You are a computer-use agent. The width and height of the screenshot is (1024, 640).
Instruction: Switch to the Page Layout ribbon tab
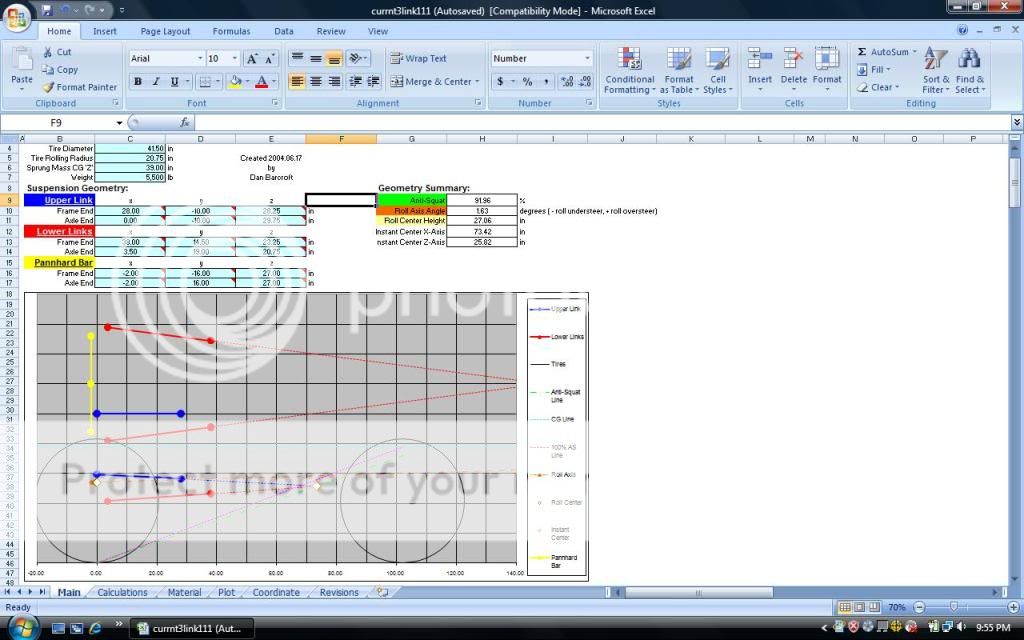click(x=165, y=31)
